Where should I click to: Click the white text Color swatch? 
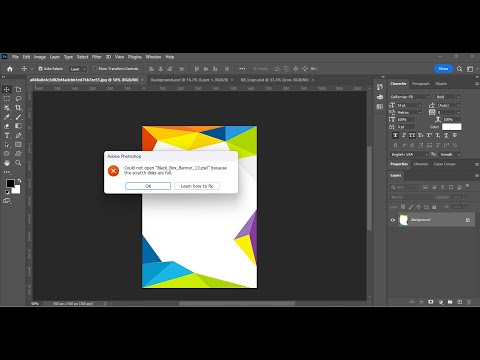(452, 127)
